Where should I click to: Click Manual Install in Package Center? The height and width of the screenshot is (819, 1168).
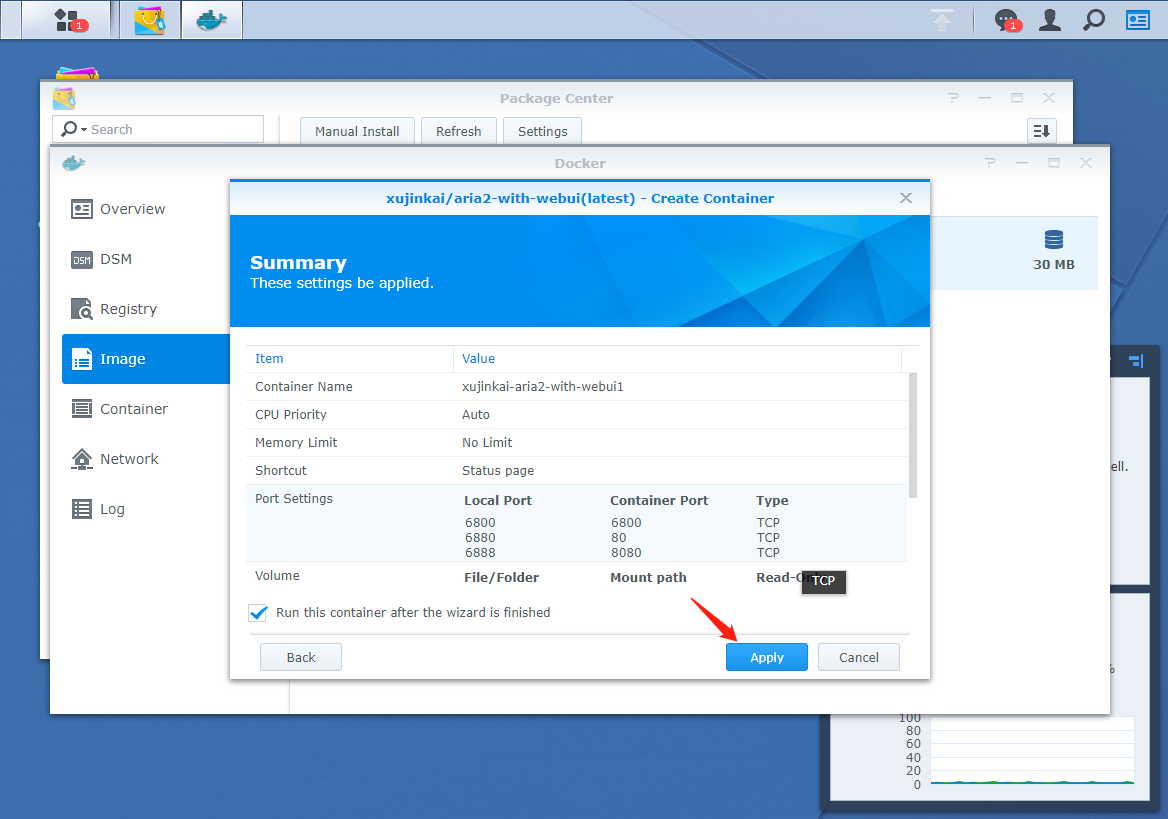(x=357, y=131)
